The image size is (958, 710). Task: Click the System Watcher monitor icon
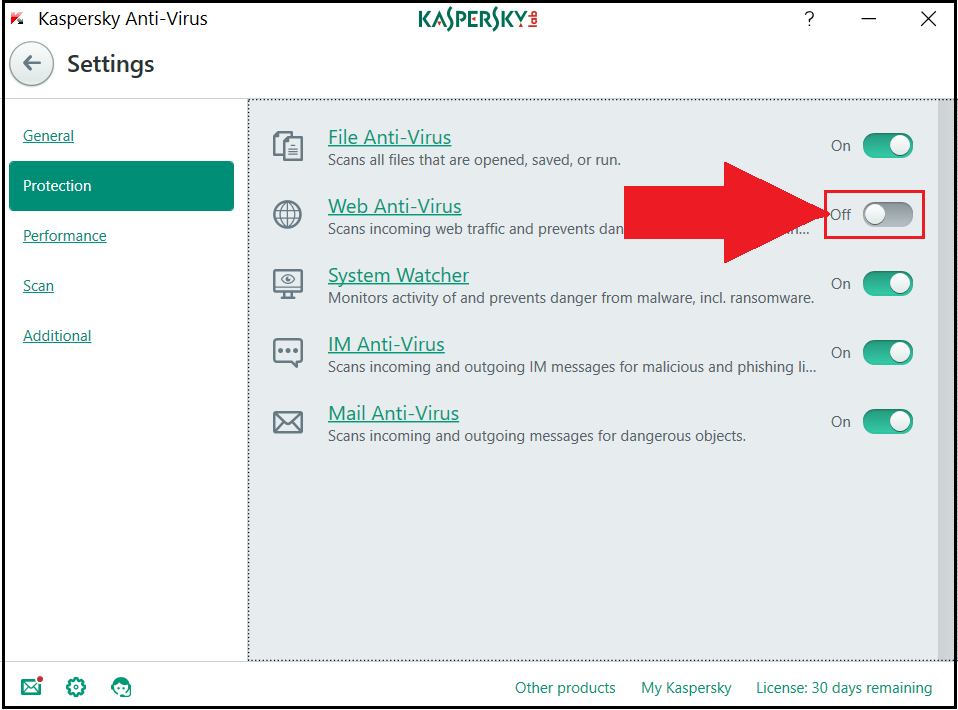(x=288, y=284)
